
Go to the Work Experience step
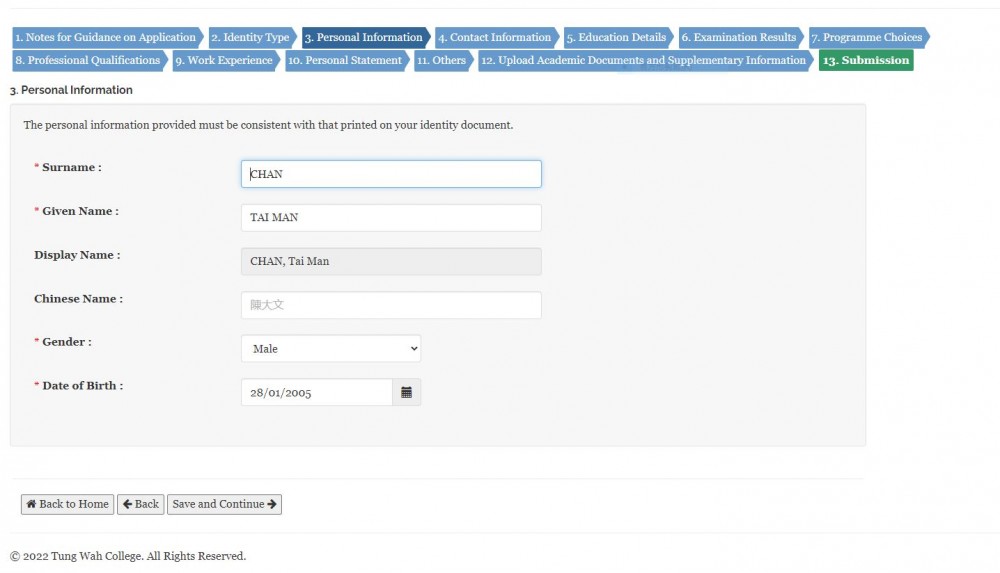(x=226, y=61)
